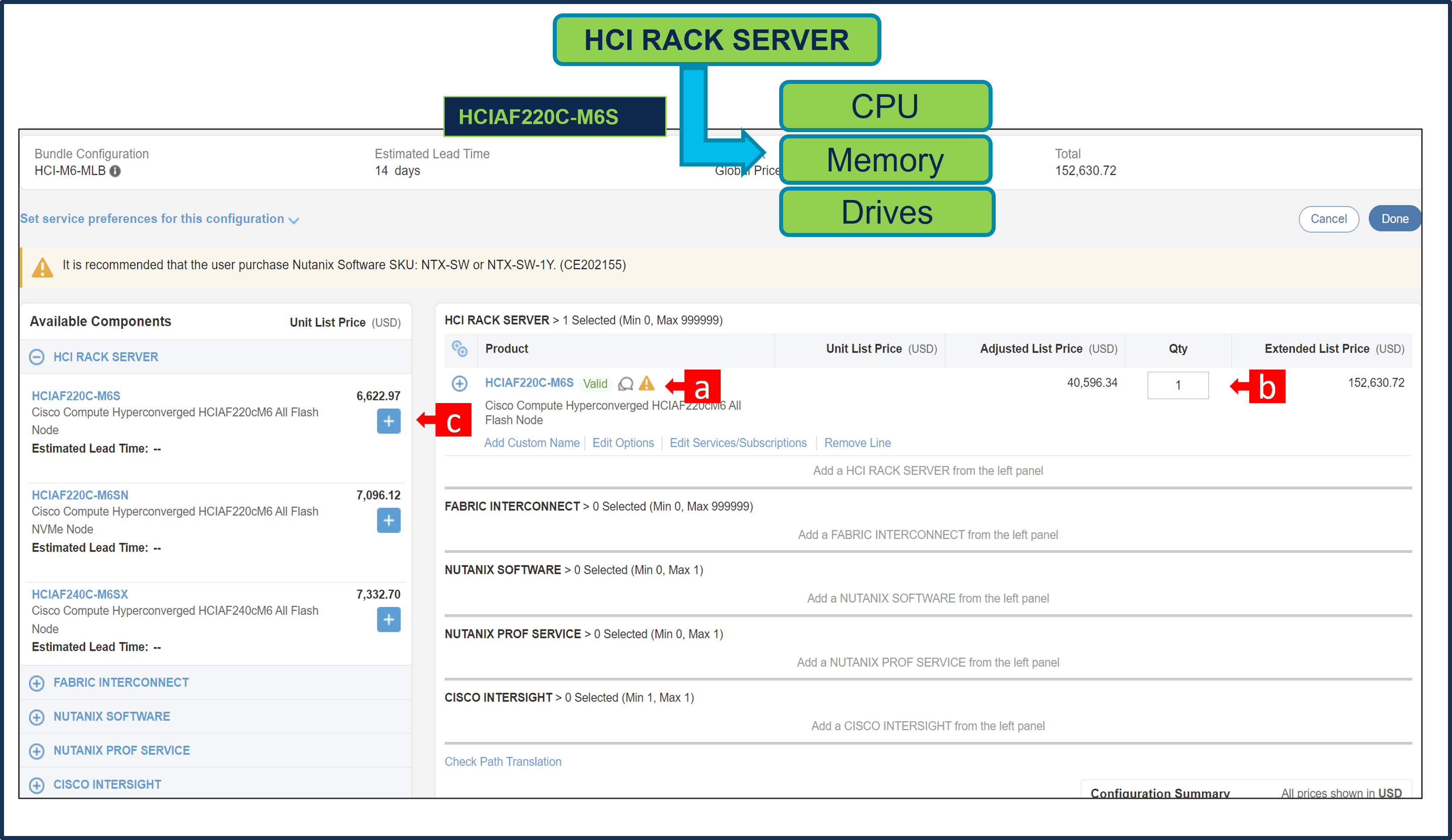This screenshot has height=840, width=1452.
Task: Click the Cancel button
Action: tap(1329, 219)
